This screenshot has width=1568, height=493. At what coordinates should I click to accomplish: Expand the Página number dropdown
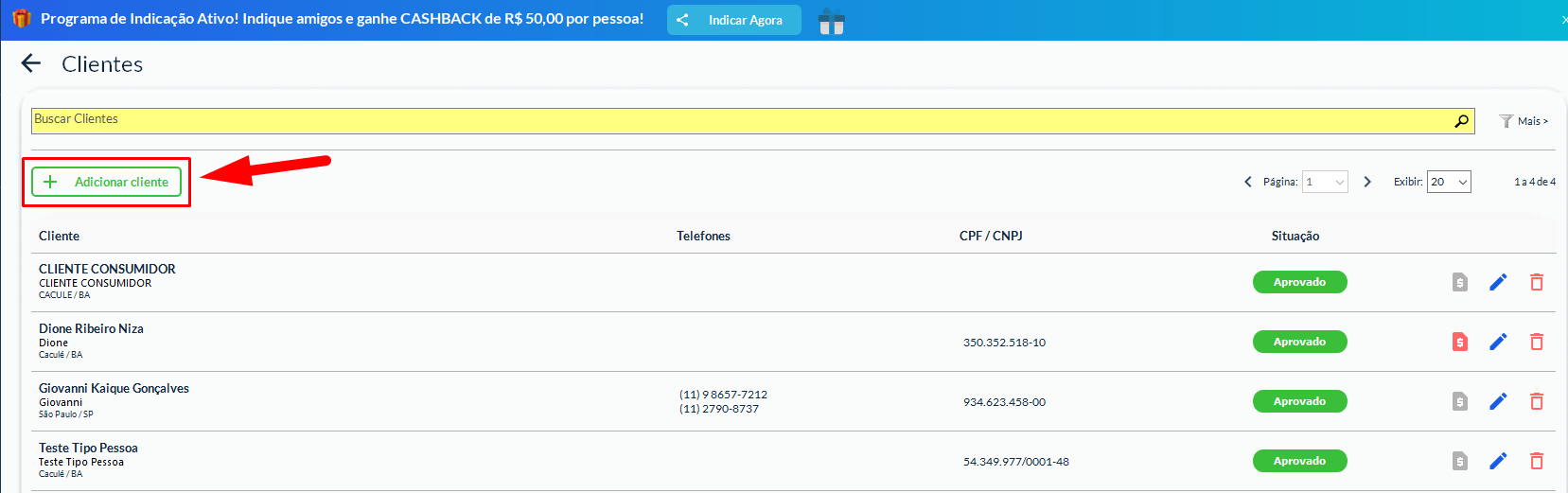coord(1325,182)
